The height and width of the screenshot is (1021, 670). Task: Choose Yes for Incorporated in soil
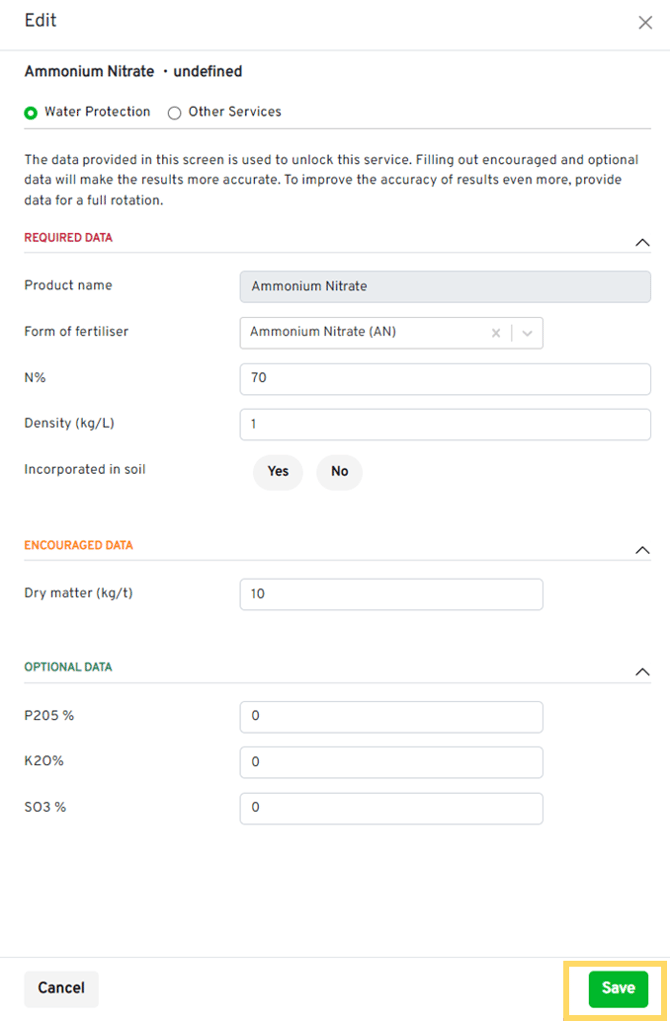(x=278, y=471)
